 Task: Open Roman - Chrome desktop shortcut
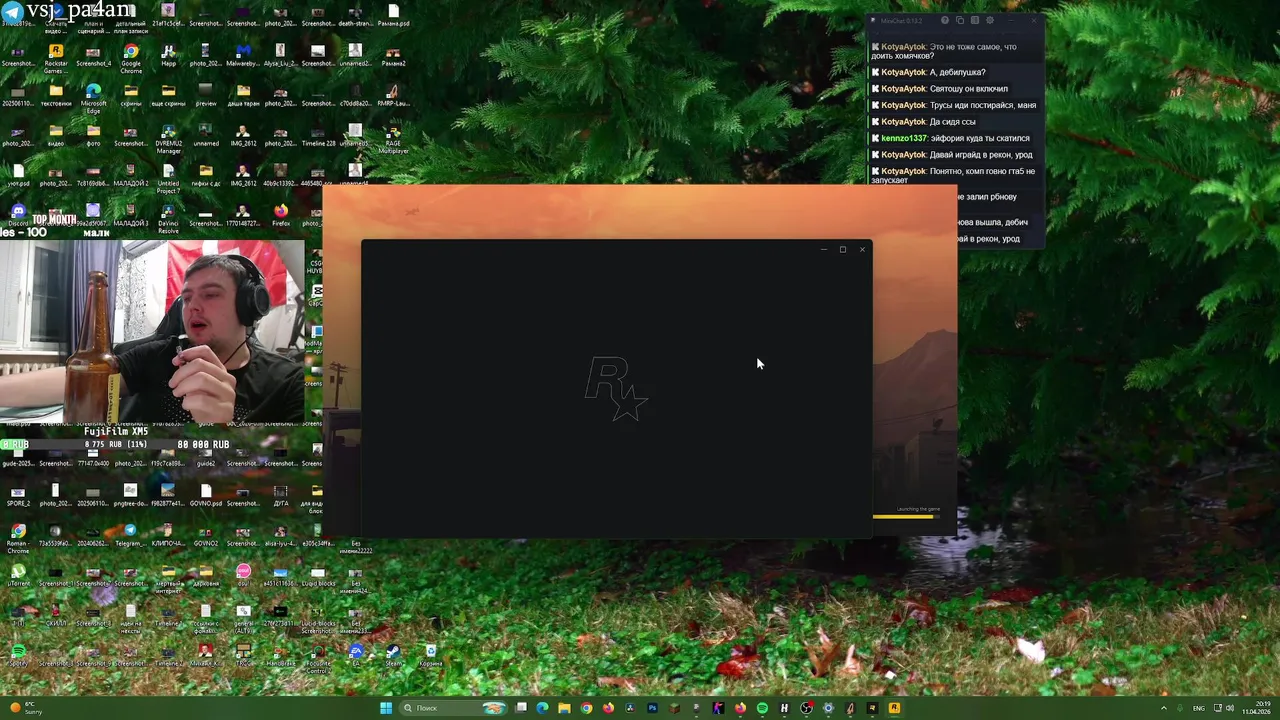18,538
